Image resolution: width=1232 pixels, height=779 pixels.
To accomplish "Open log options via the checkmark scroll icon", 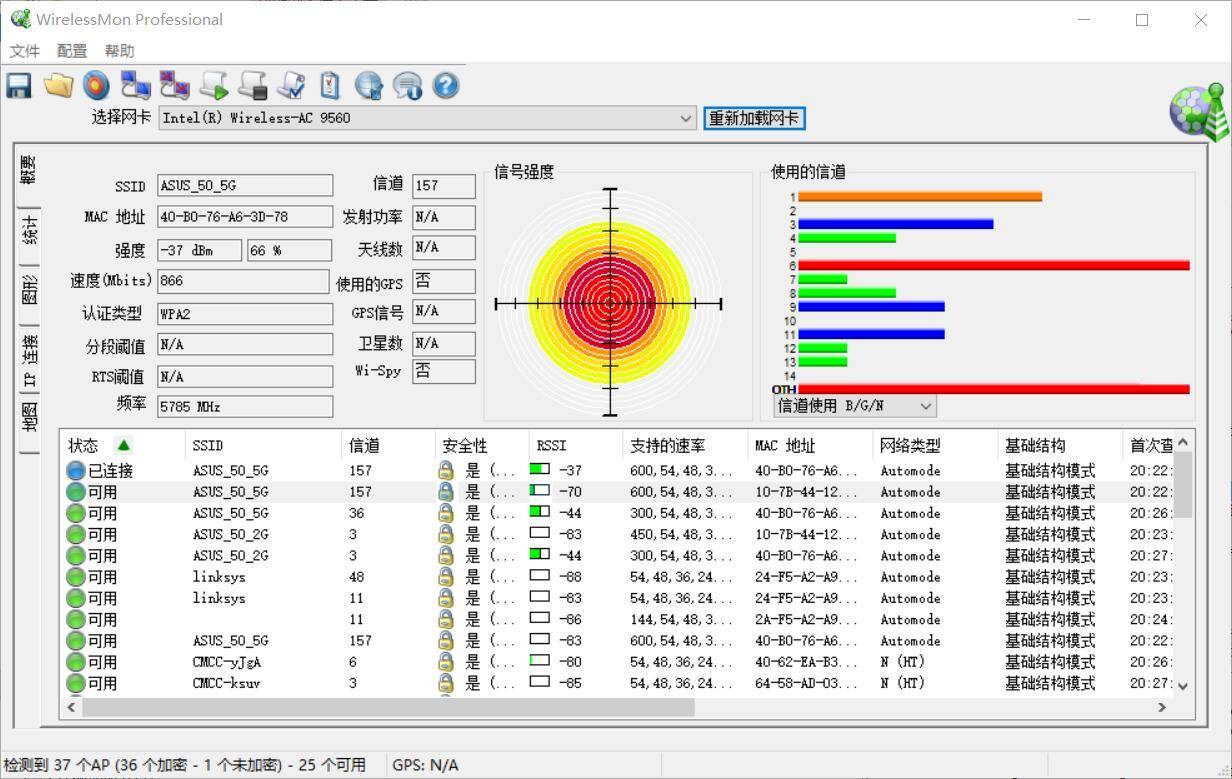I will pyautogui.click(x=291, y=86).
